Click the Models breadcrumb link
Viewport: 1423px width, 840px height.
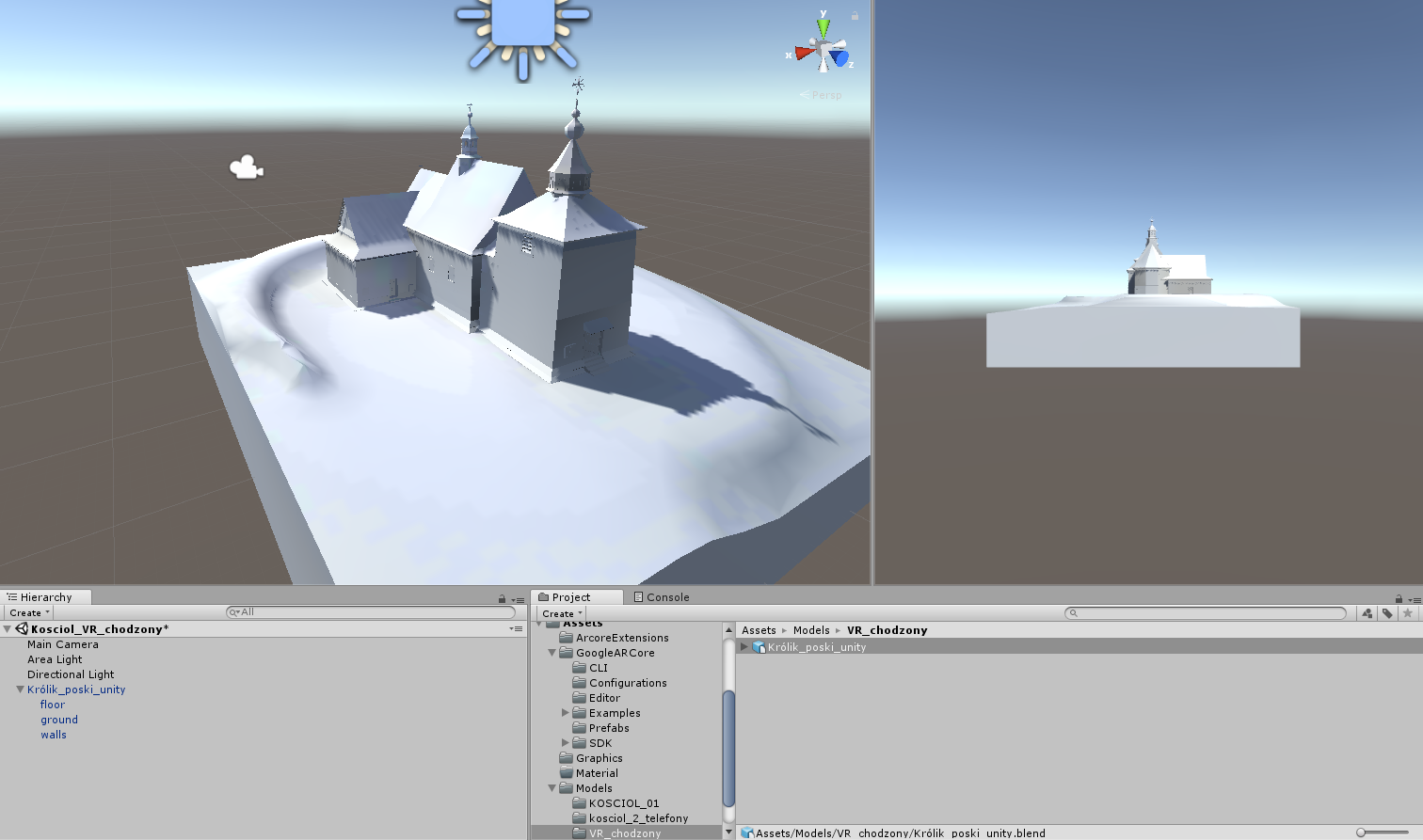(x=810, y=630)
